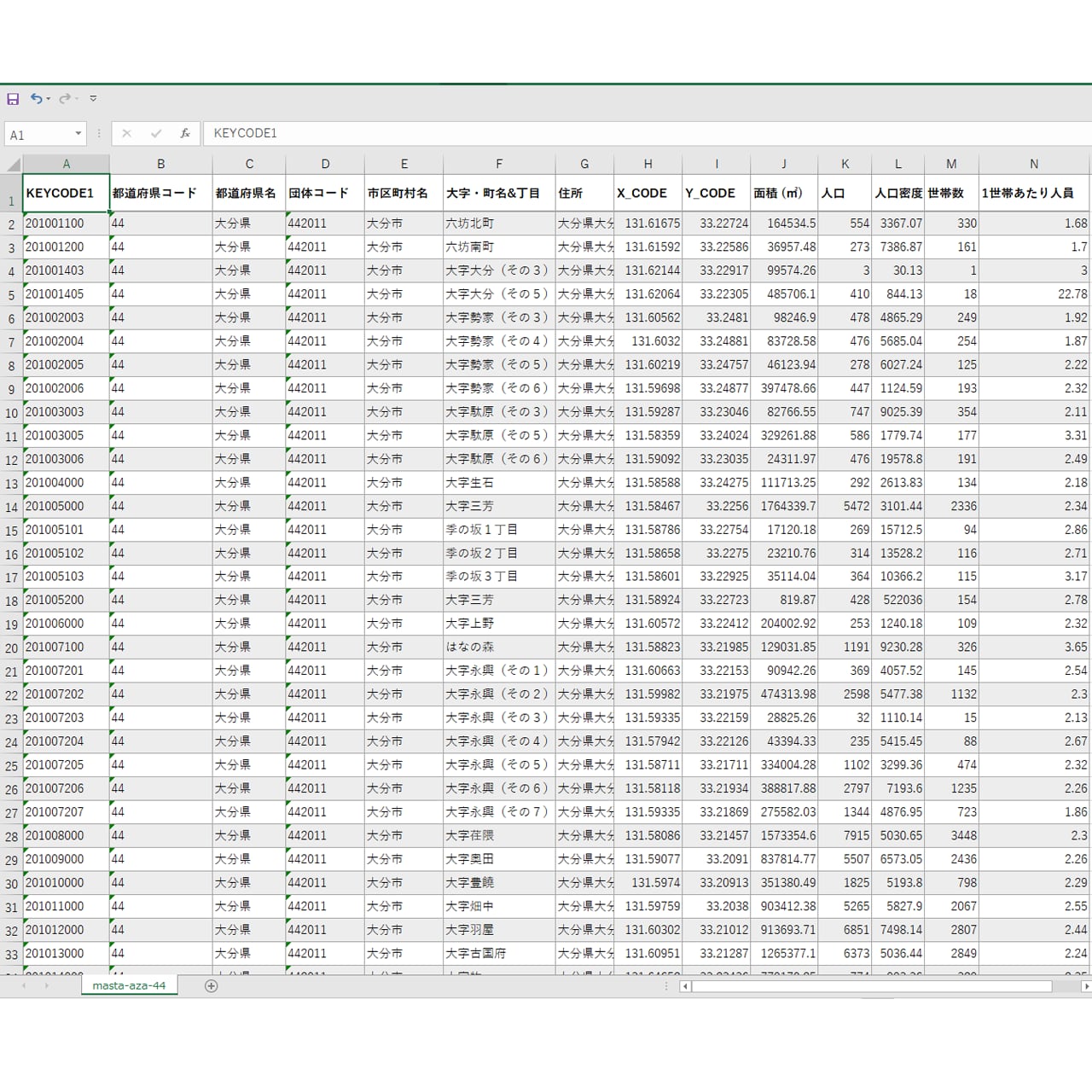The width and height of the screenshot is (1092, 1092).
Task: Click the Insert Function fx icon
Action: point(184,134)
